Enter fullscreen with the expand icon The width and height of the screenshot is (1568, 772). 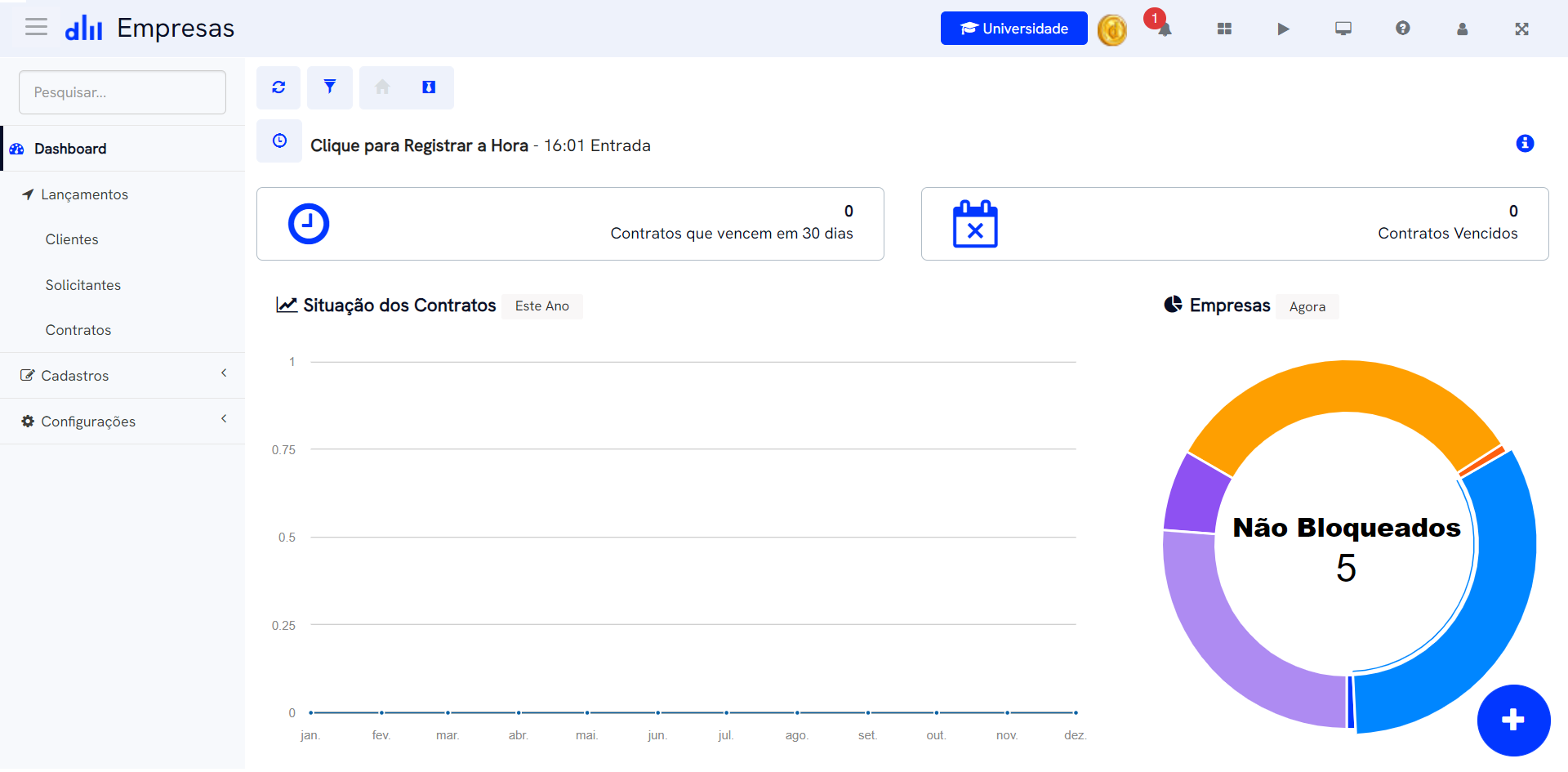[x=1521, y=29]
